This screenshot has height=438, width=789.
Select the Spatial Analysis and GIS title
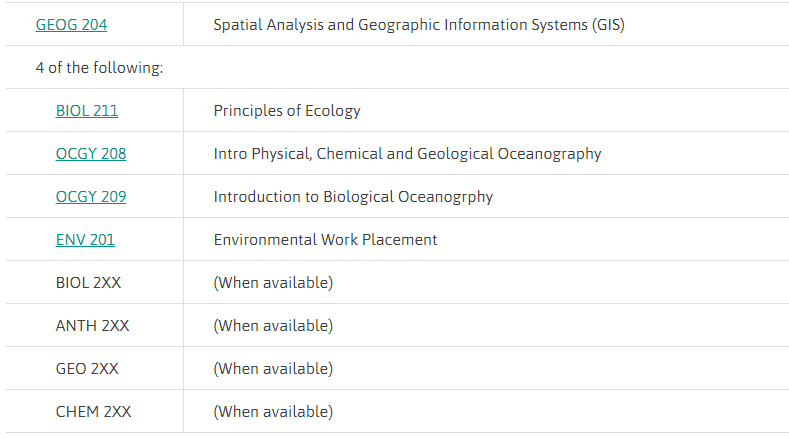coord(418,25)
